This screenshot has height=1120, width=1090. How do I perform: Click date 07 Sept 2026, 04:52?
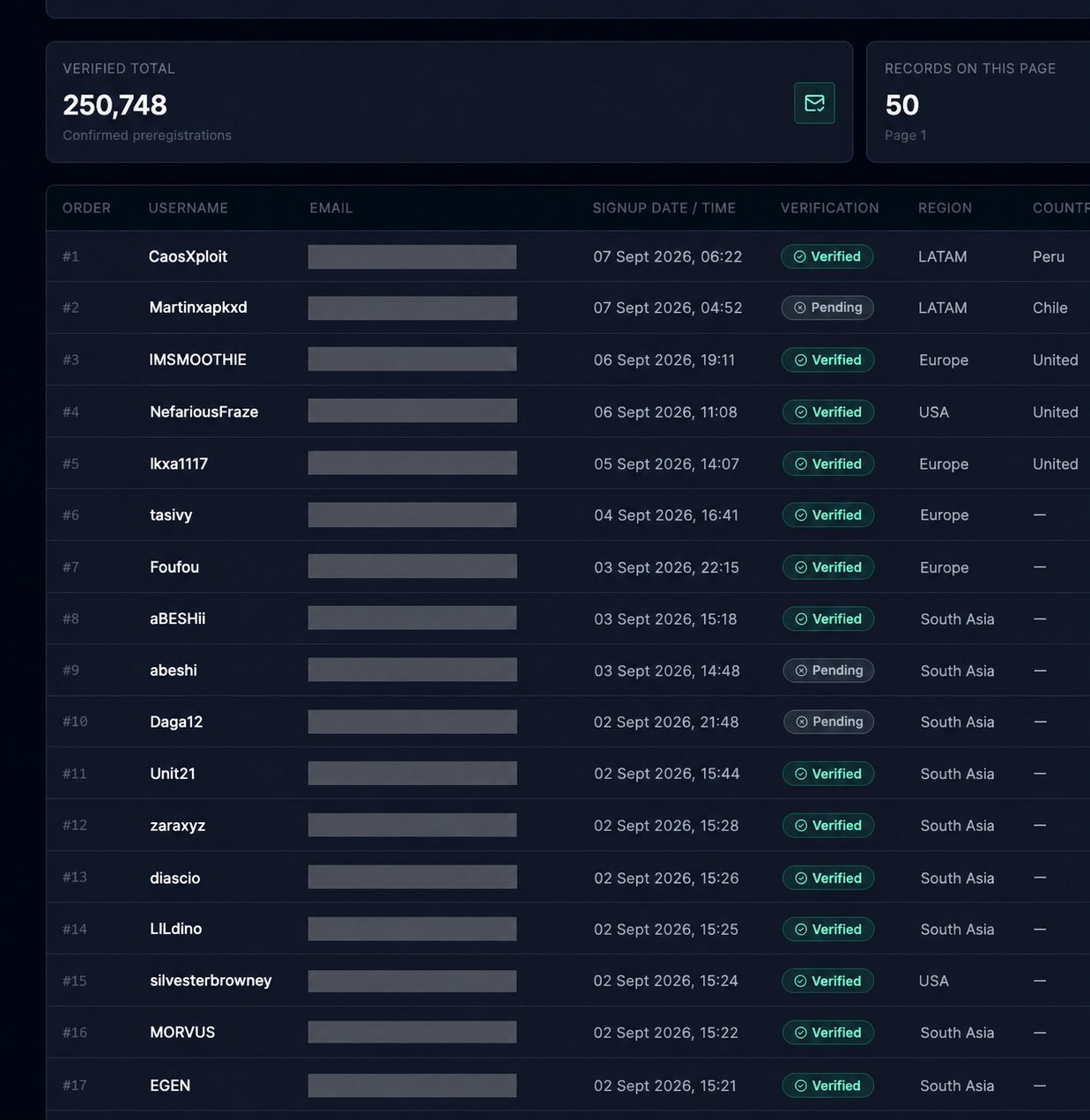pos(667,308)
